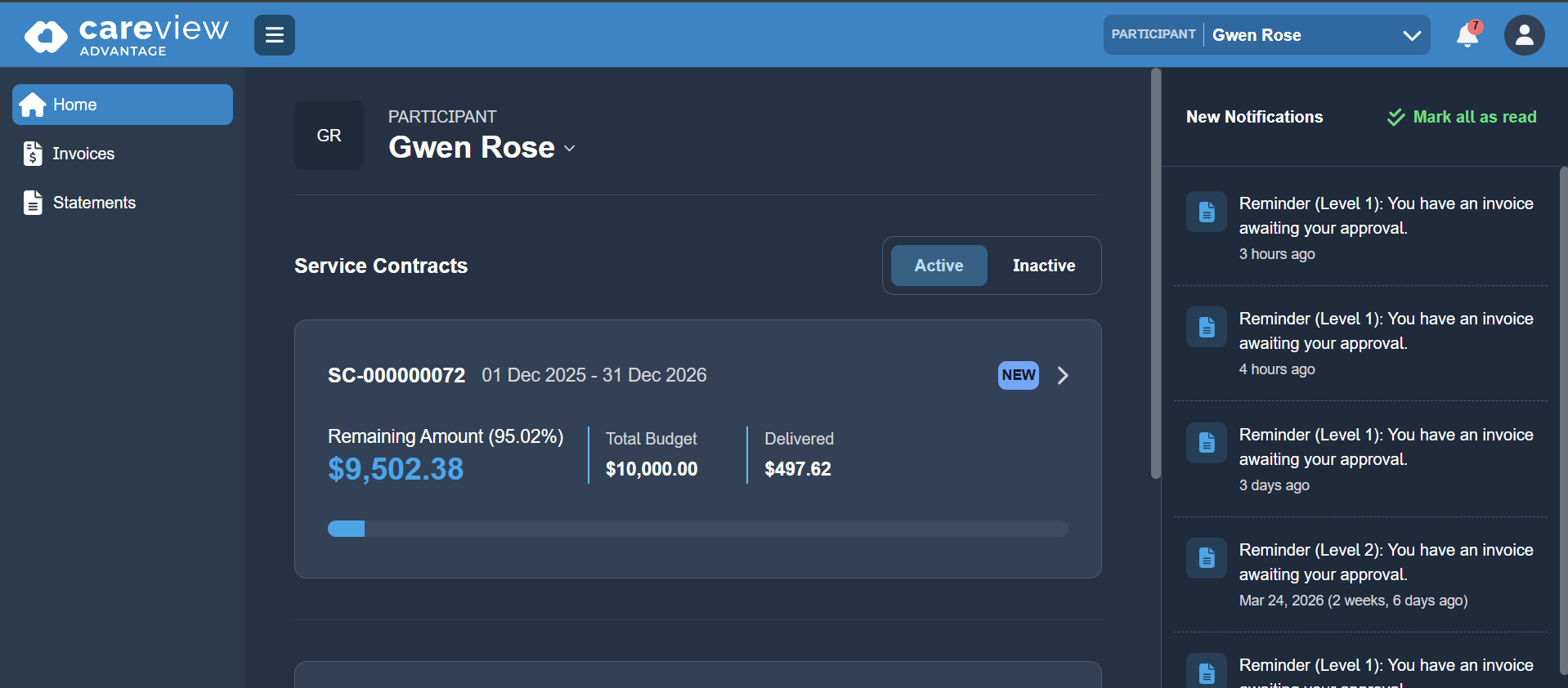
Task: Toggle the hamburger sidebar menu
Action: pyautogui.click(x=274, y=35)
